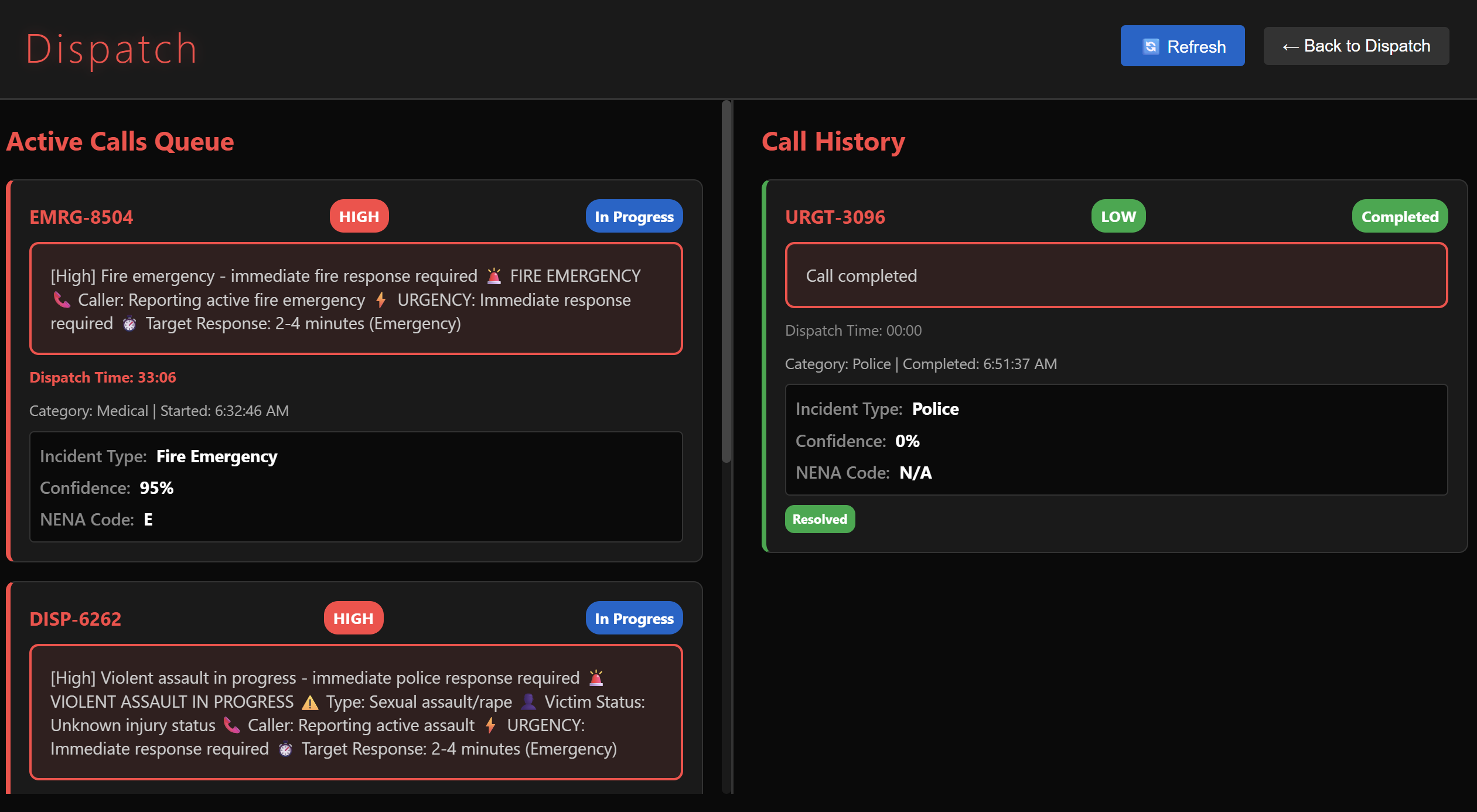Click the Dispatch title logo
Viewport: 1477px width, 812px height.
[111, 49]
